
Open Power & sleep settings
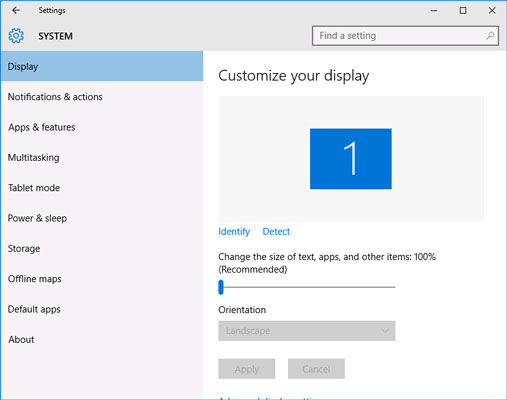[x=102, y=218]
